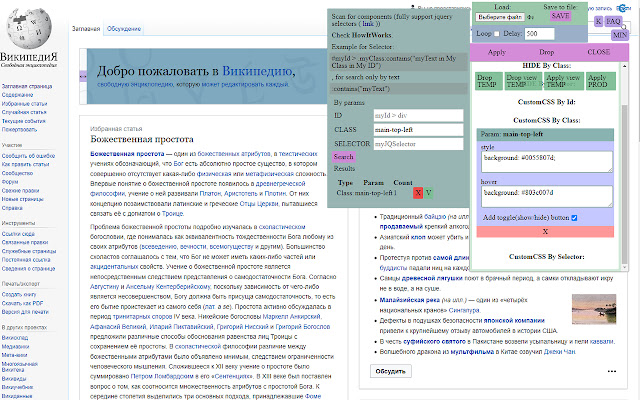Viewport: 640px width, 400px height.
Task: Click CLOSE in the pink bar
Action: [598, 52]
